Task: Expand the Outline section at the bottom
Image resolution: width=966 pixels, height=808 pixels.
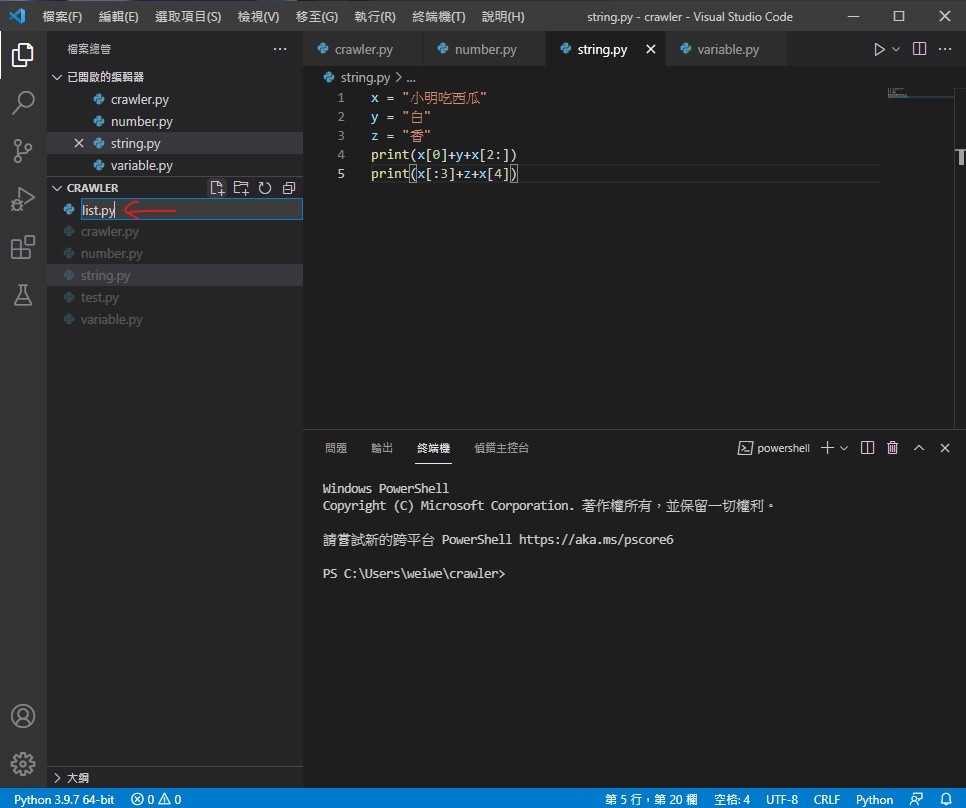Action: 57,778
